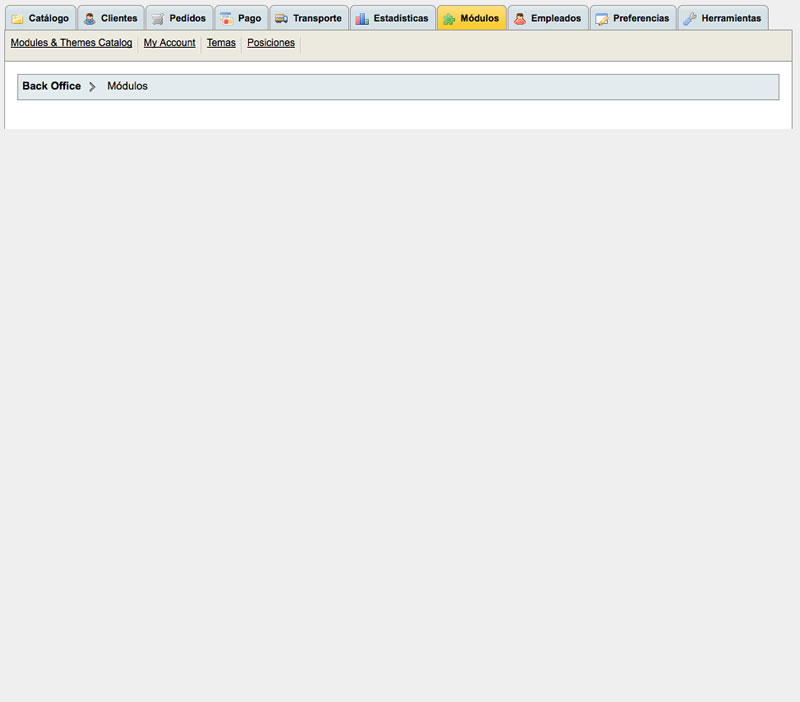The height and width of the screenshot is (702, 800).
Task: Click the wrench icon on Herramientas tab
Action: 690,19
